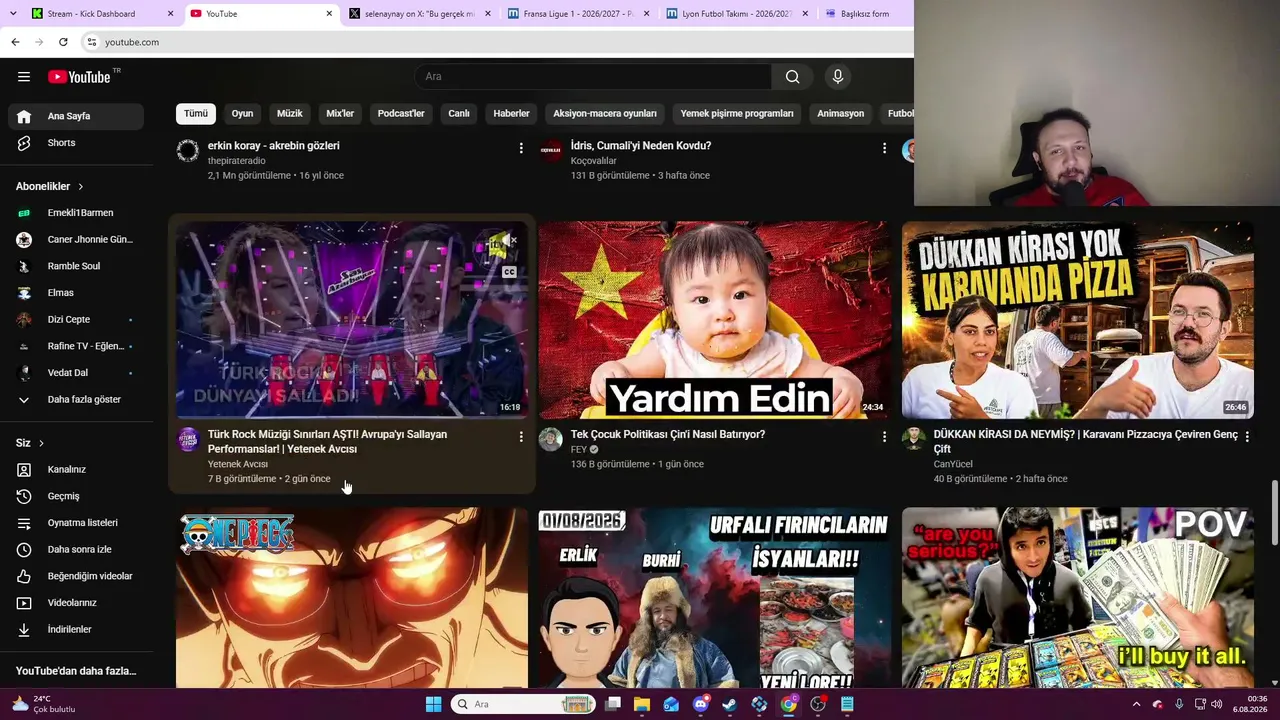The width and height of the screenshot is (1280, 720).
Task: Expand the Siz section chevron
Action: (41, 443)
